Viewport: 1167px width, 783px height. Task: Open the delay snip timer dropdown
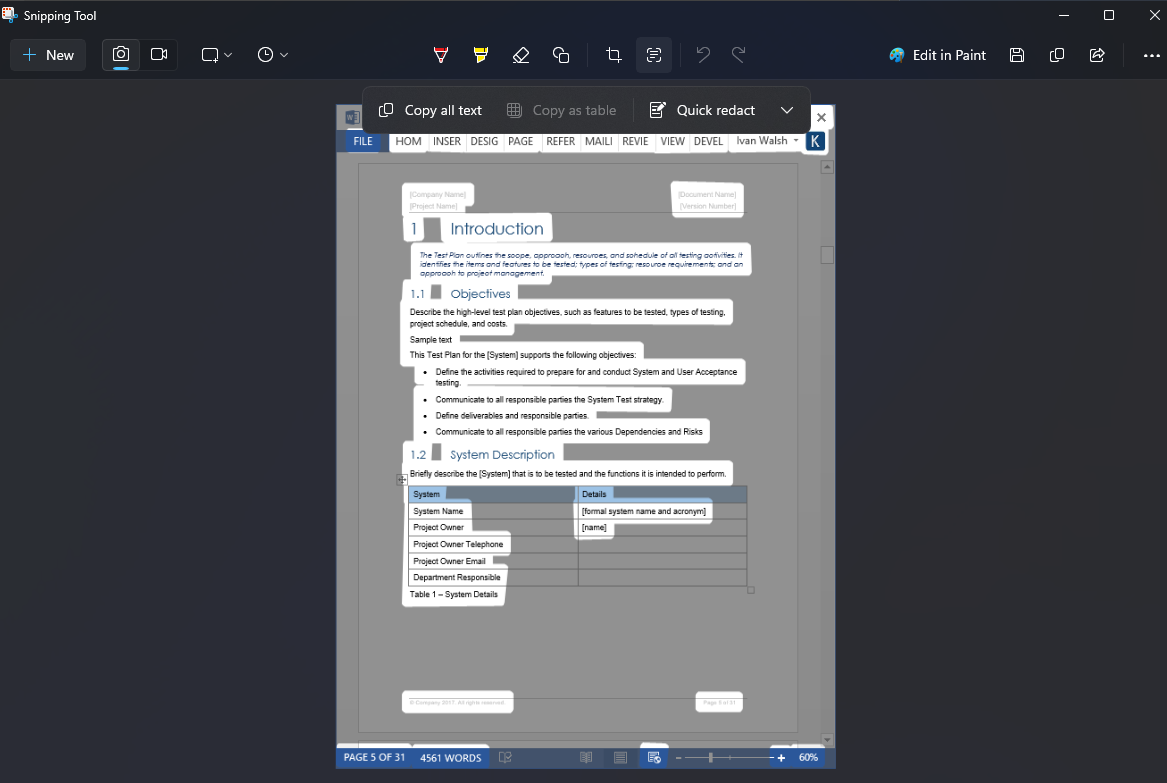coord(272,55)
